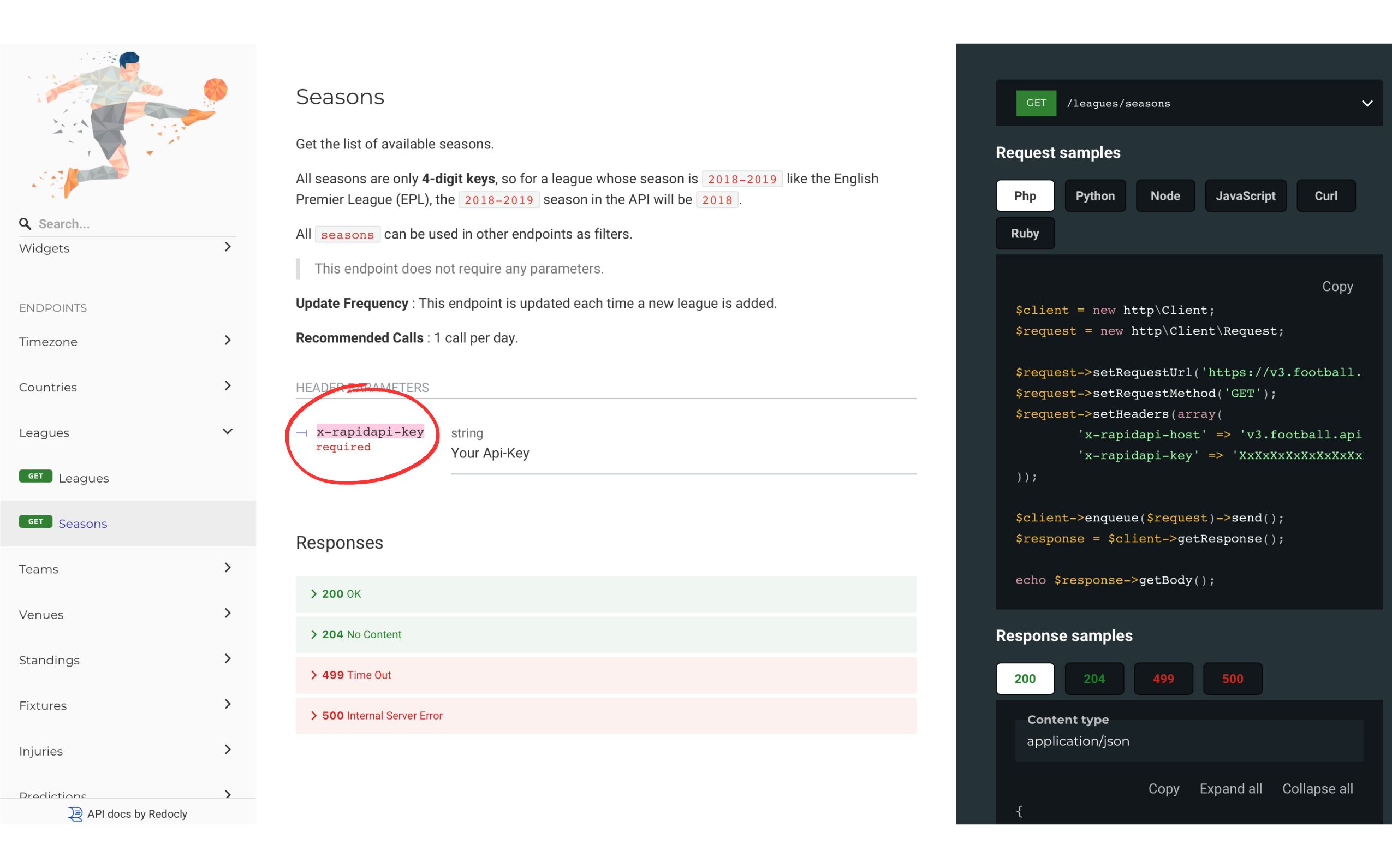Expand the Venues endpoint group
Image resolution: width=1392 pixels, height=868 pixels.
(127, 614)
